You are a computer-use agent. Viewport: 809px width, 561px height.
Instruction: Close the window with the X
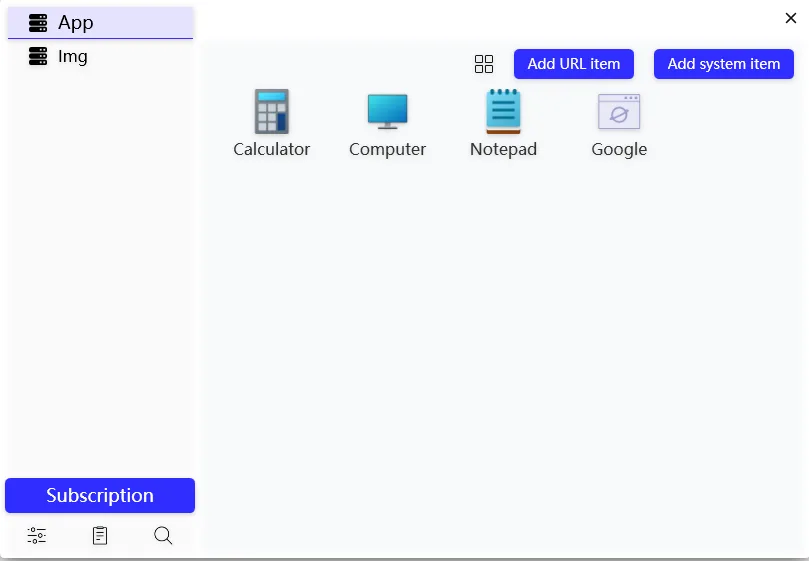[x=790, y=18]
